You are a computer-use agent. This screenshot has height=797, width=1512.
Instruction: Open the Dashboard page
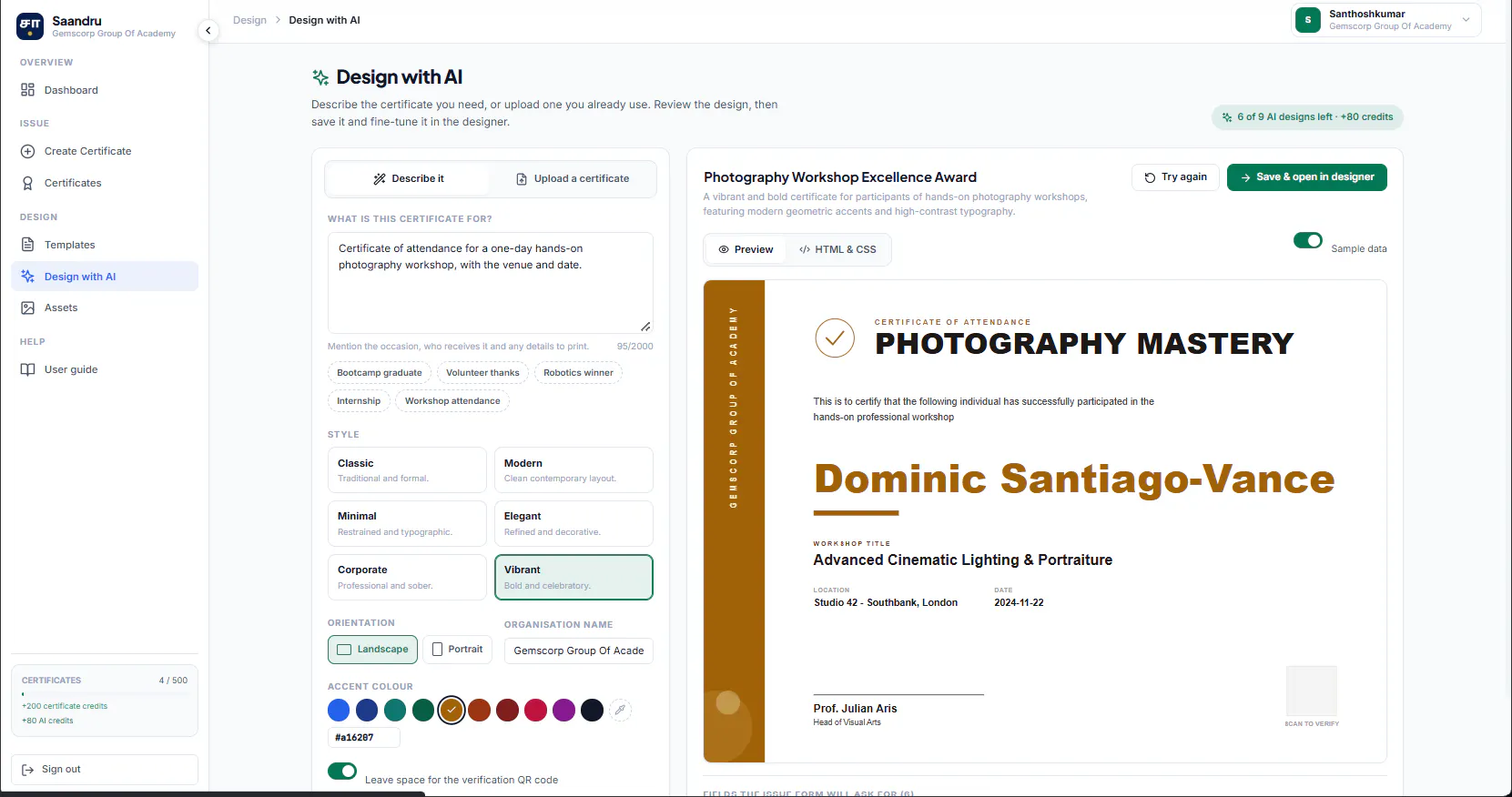pyautogui.click(x=105, y=90)
